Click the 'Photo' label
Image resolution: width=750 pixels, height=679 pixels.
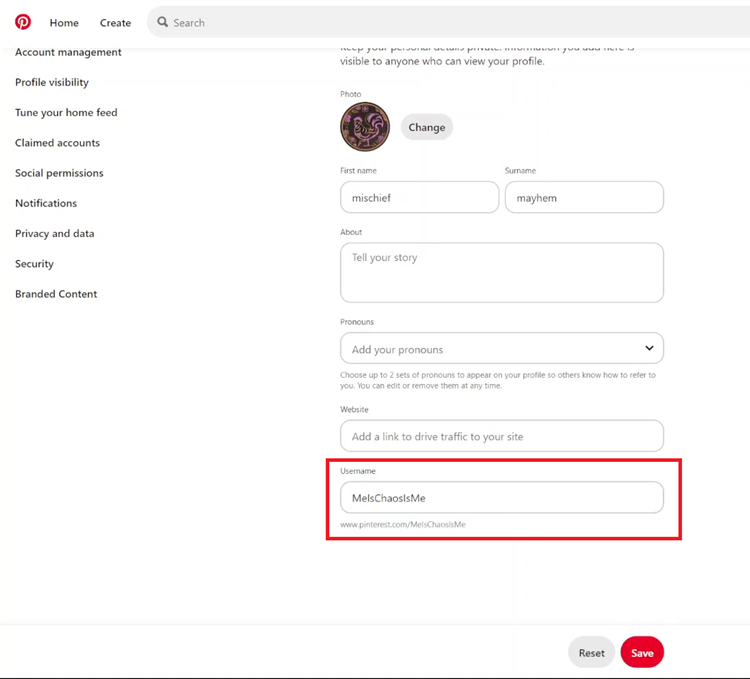351,94
